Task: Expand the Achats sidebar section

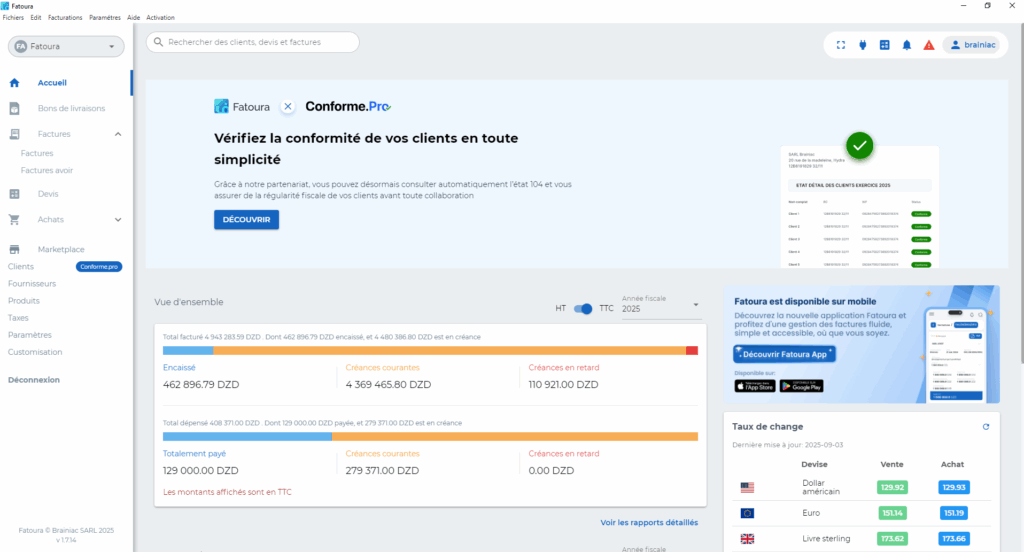Action: (118, 220)
